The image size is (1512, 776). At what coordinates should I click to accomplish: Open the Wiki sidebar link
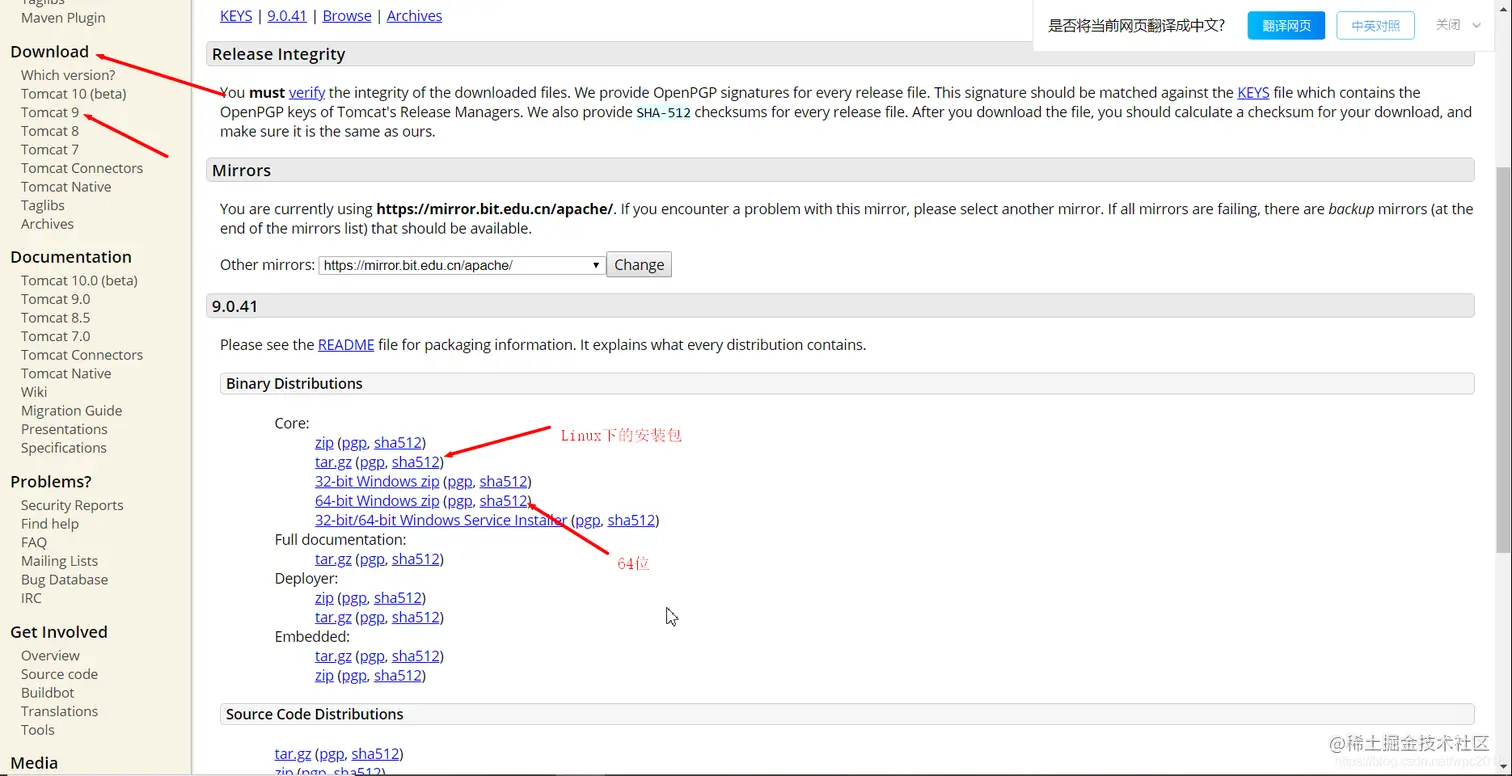click(x=34, y=392)
